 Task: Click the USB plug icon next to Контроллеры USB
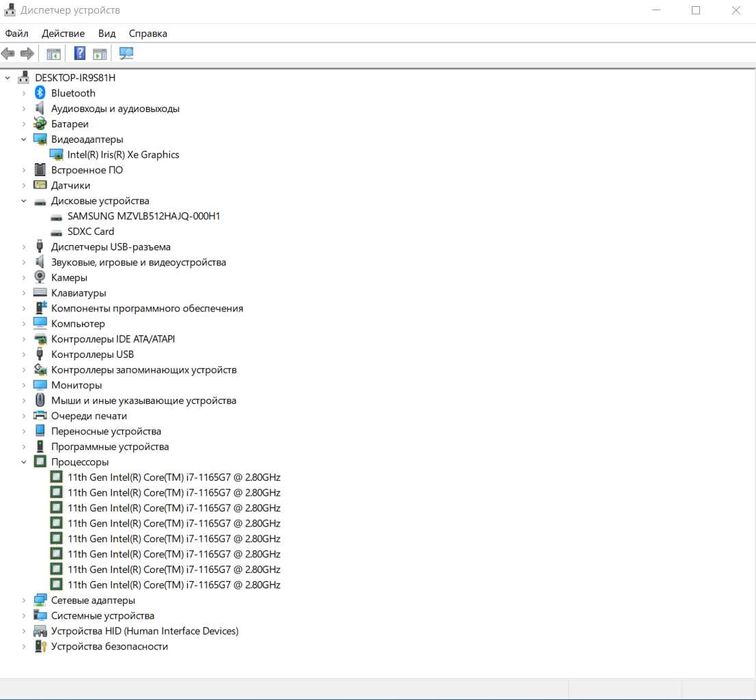40,354
